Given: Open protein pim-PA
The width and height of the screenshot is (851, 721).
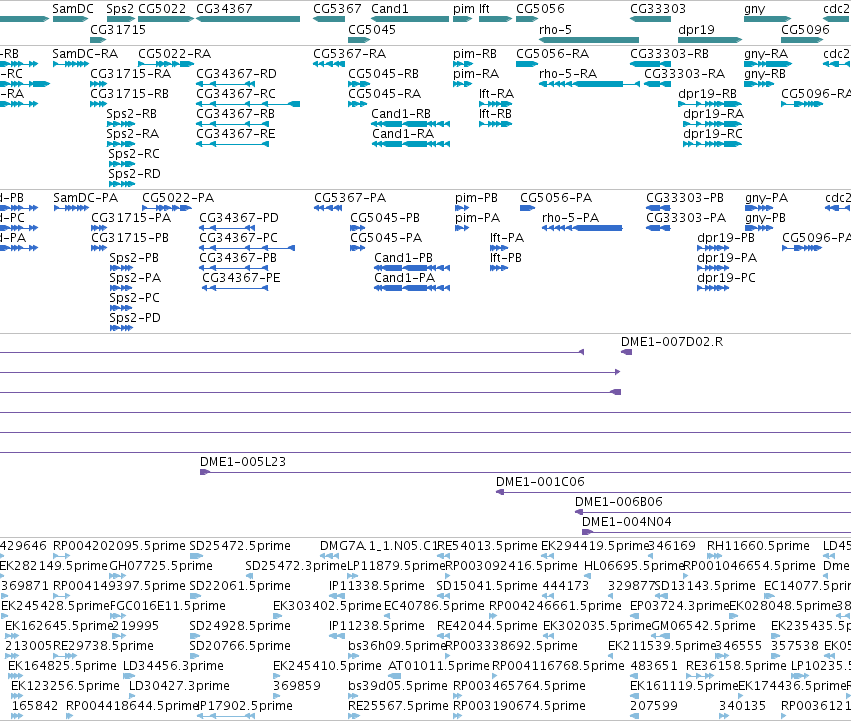Looking at the screenshot, I should (x=477, y=218).
